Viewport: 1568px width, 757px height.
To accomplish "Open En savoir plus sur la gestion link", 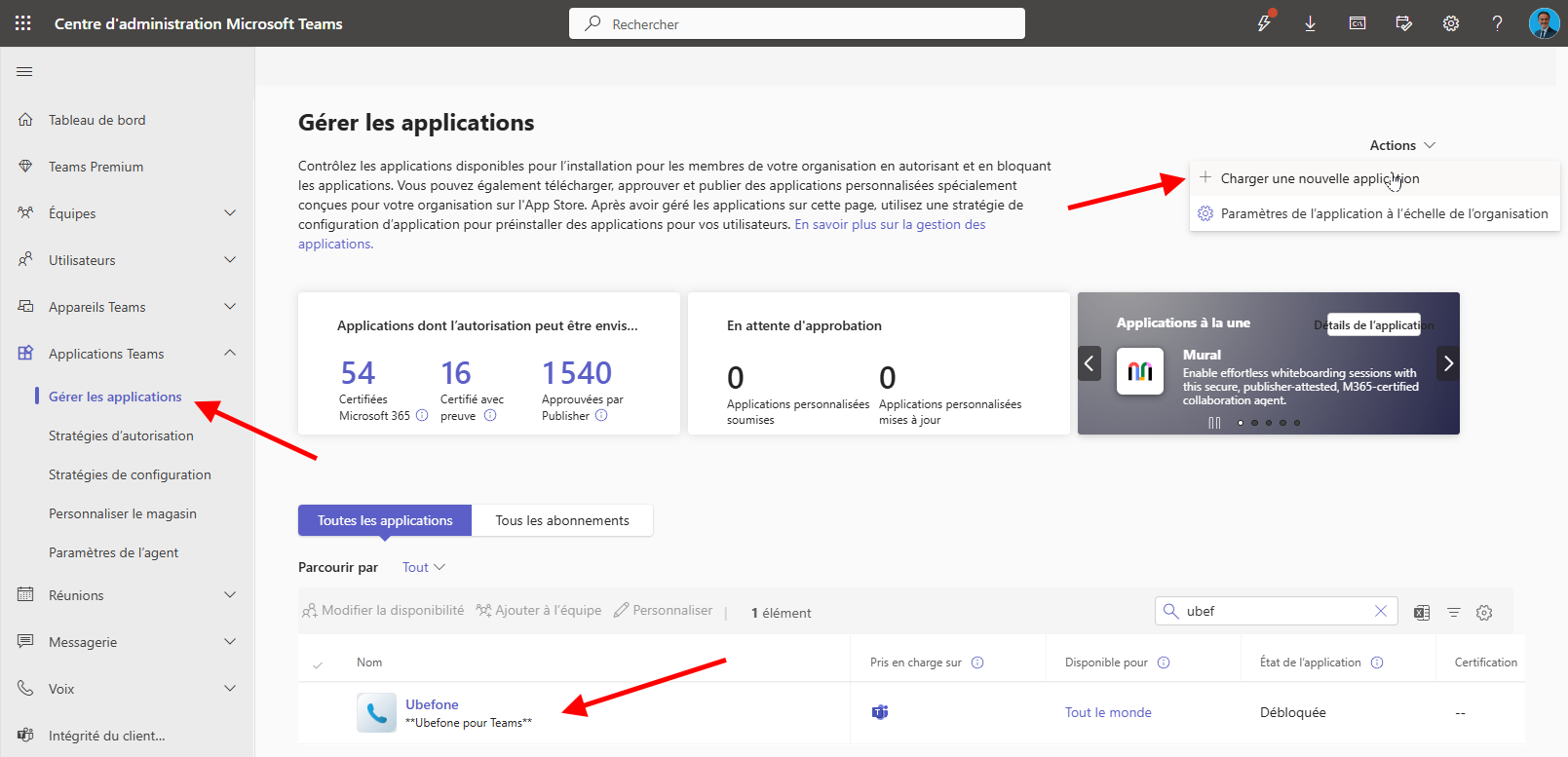I will coord(890,224).
